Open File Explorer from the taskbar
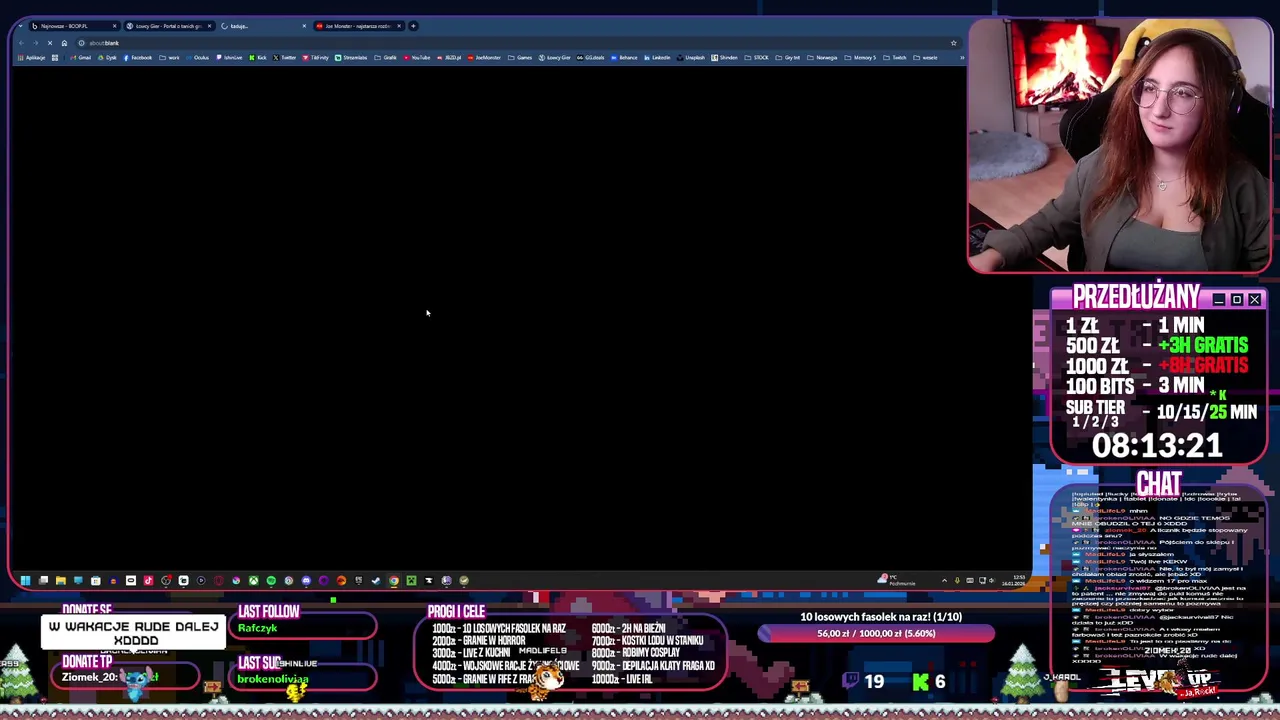The height and width of the screenshot is (720, 1280). click(x=60, y=580)
